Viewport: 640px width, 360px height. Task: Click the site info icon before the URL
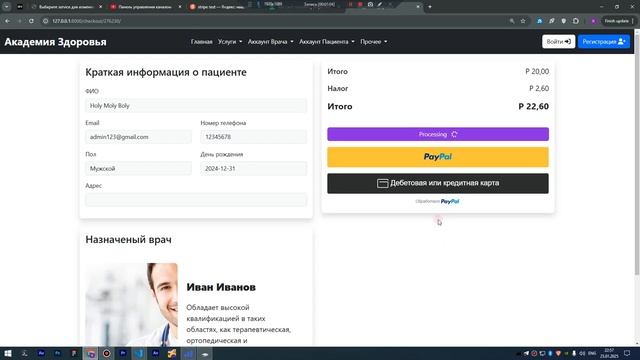pyautogui.click(x=46, y=21)
